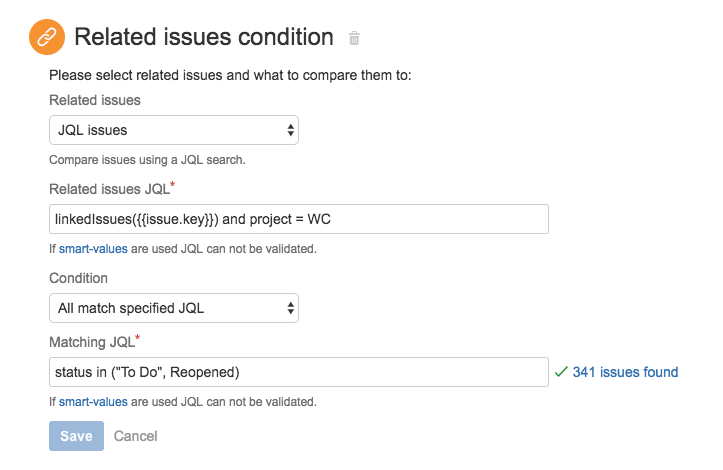723x470 pixels.
Task: Click the Compare issues using a JQL search hint
Action: point(147,159)
